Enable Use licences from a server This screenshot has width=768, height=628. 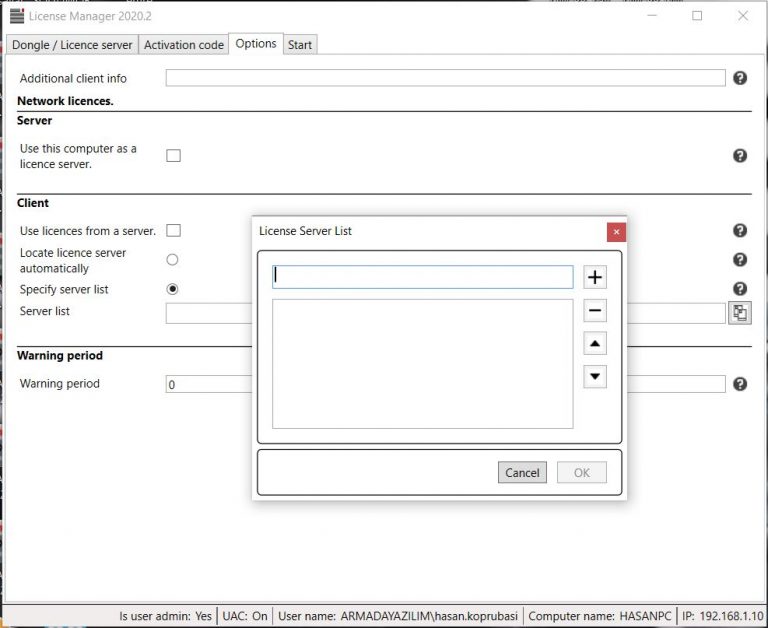tap(173, 231)
